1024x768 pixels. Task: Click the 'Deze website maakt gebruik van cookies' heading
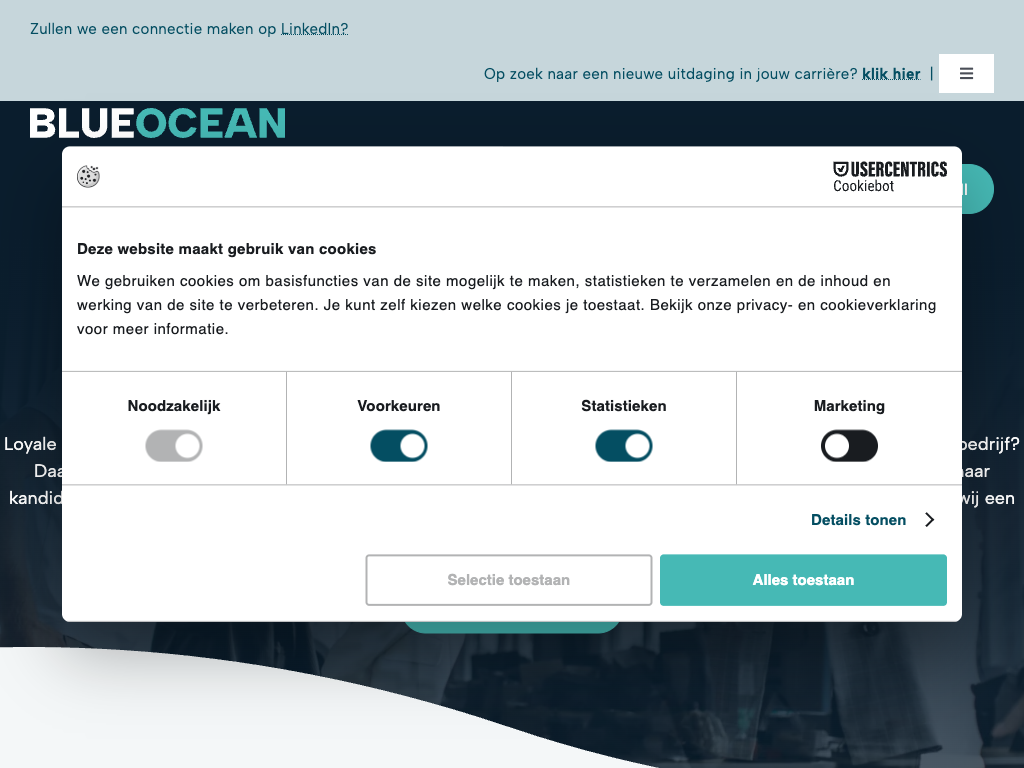click(x=227, y=249)
